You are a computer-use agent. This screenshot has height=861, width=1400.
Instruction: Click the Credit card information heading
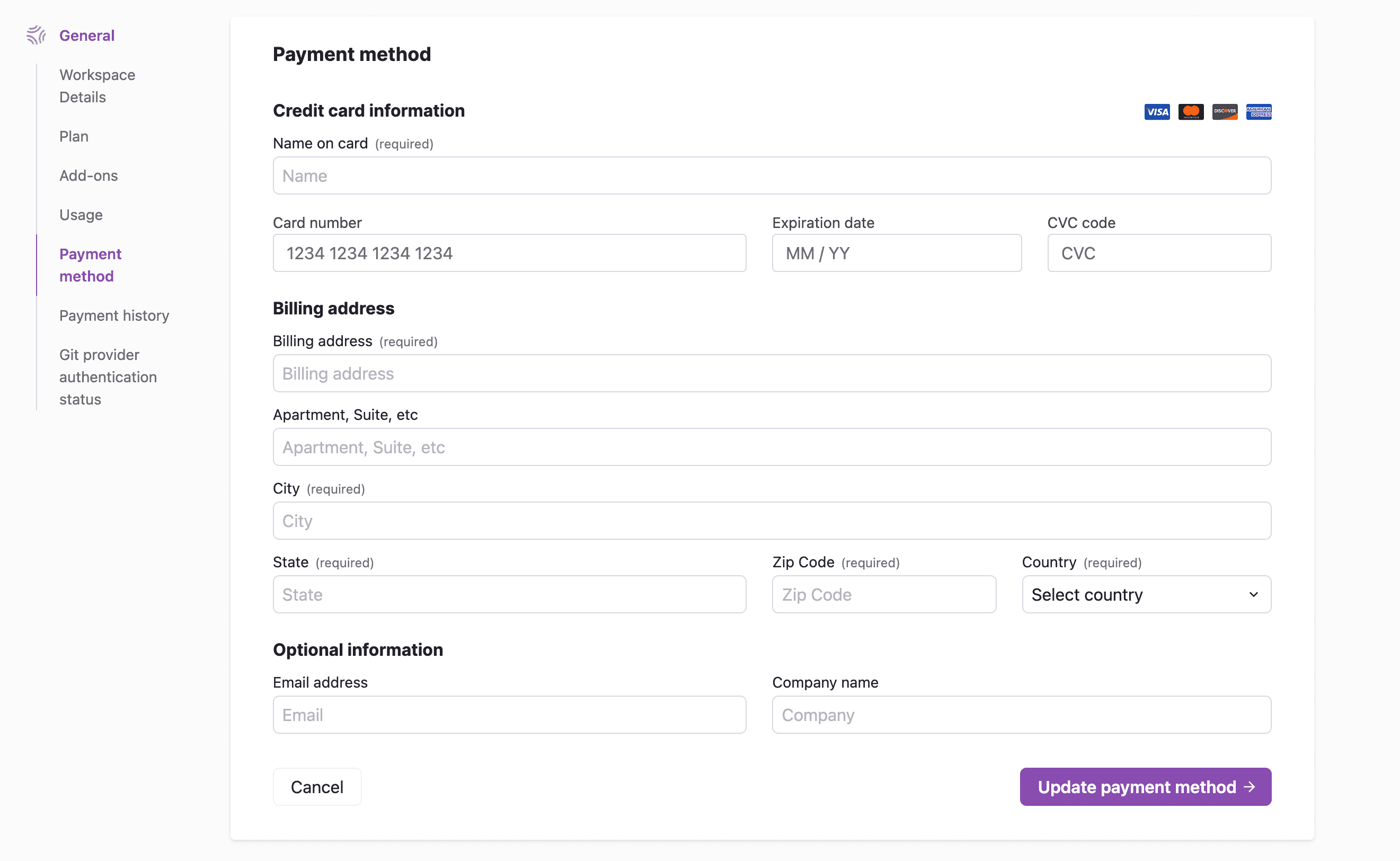[x=369, y=110]
